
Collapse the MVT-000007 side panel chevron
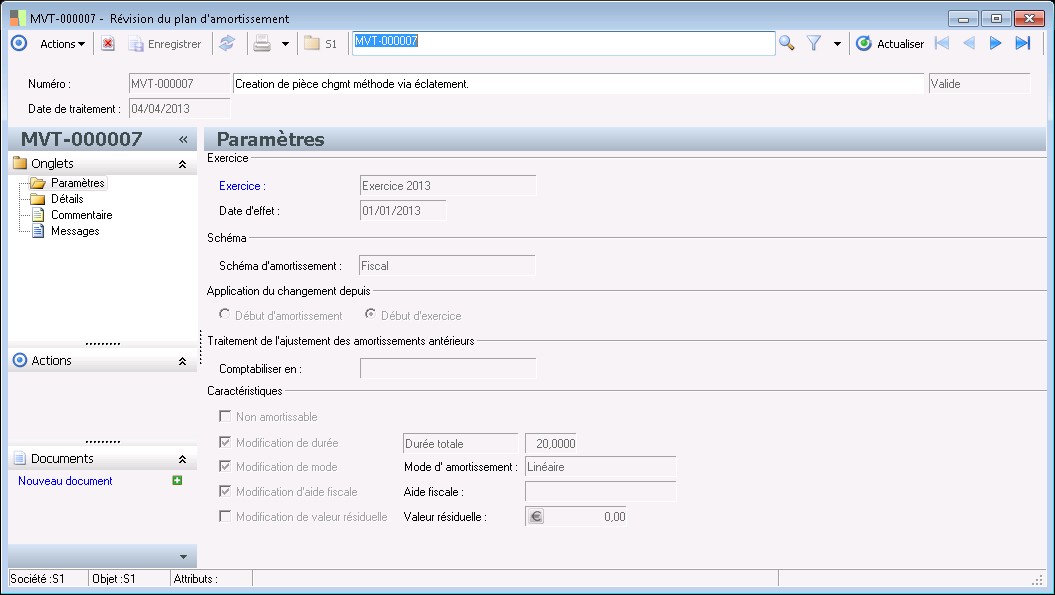tap(183, 139)
